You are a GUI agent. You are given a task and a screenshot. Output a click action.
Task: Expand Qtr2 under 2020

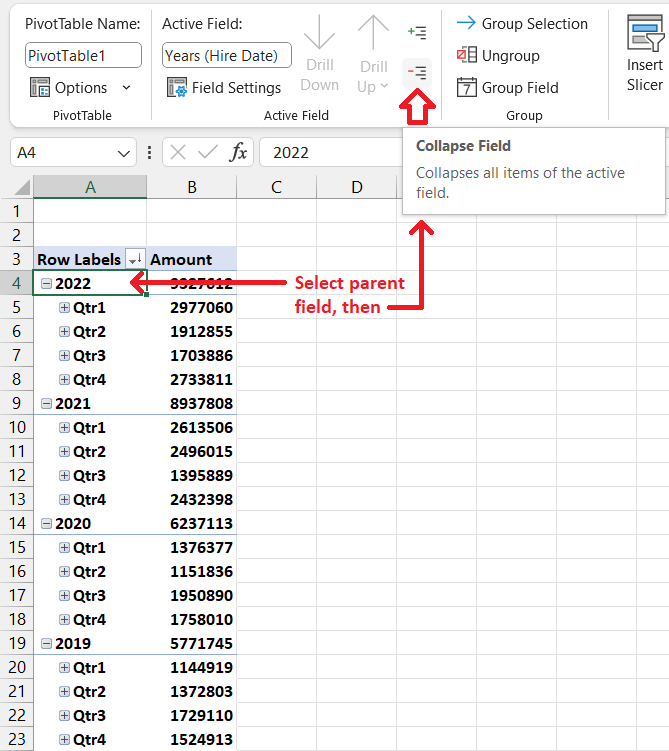pos(64,571)
